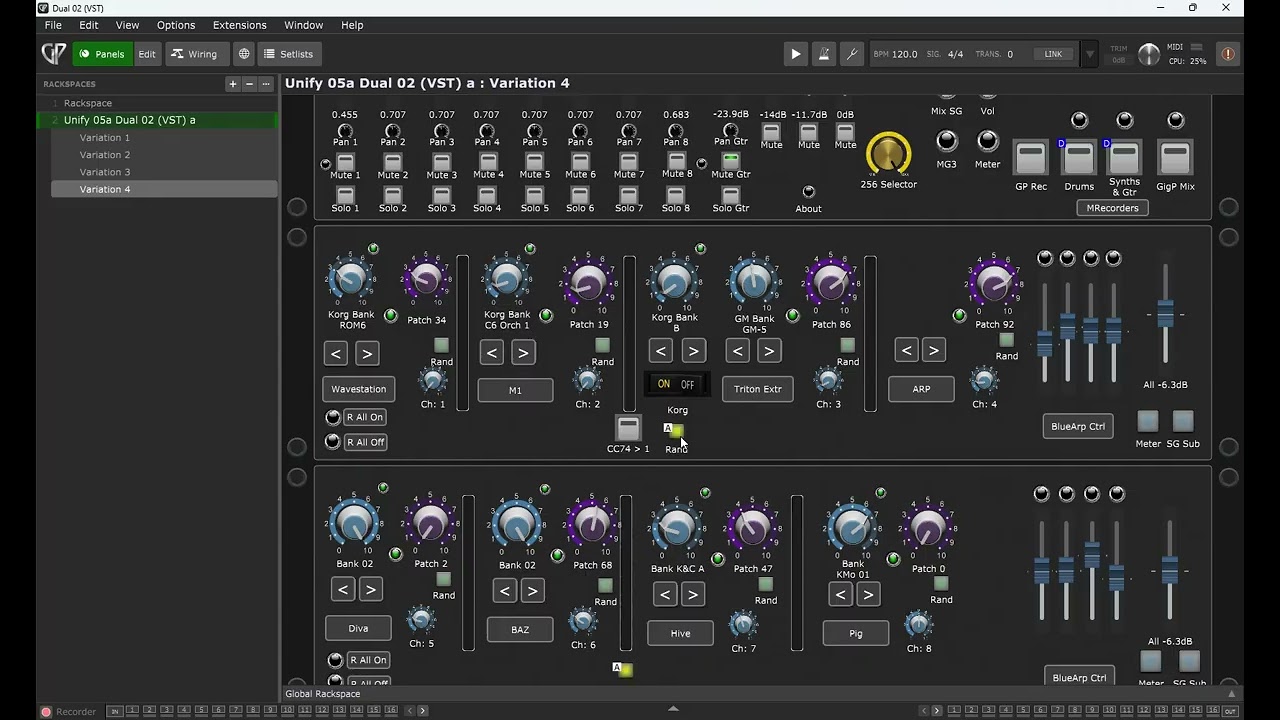
Task: Click the TRIM knob in the toolbar
Action: point(1149,54)
